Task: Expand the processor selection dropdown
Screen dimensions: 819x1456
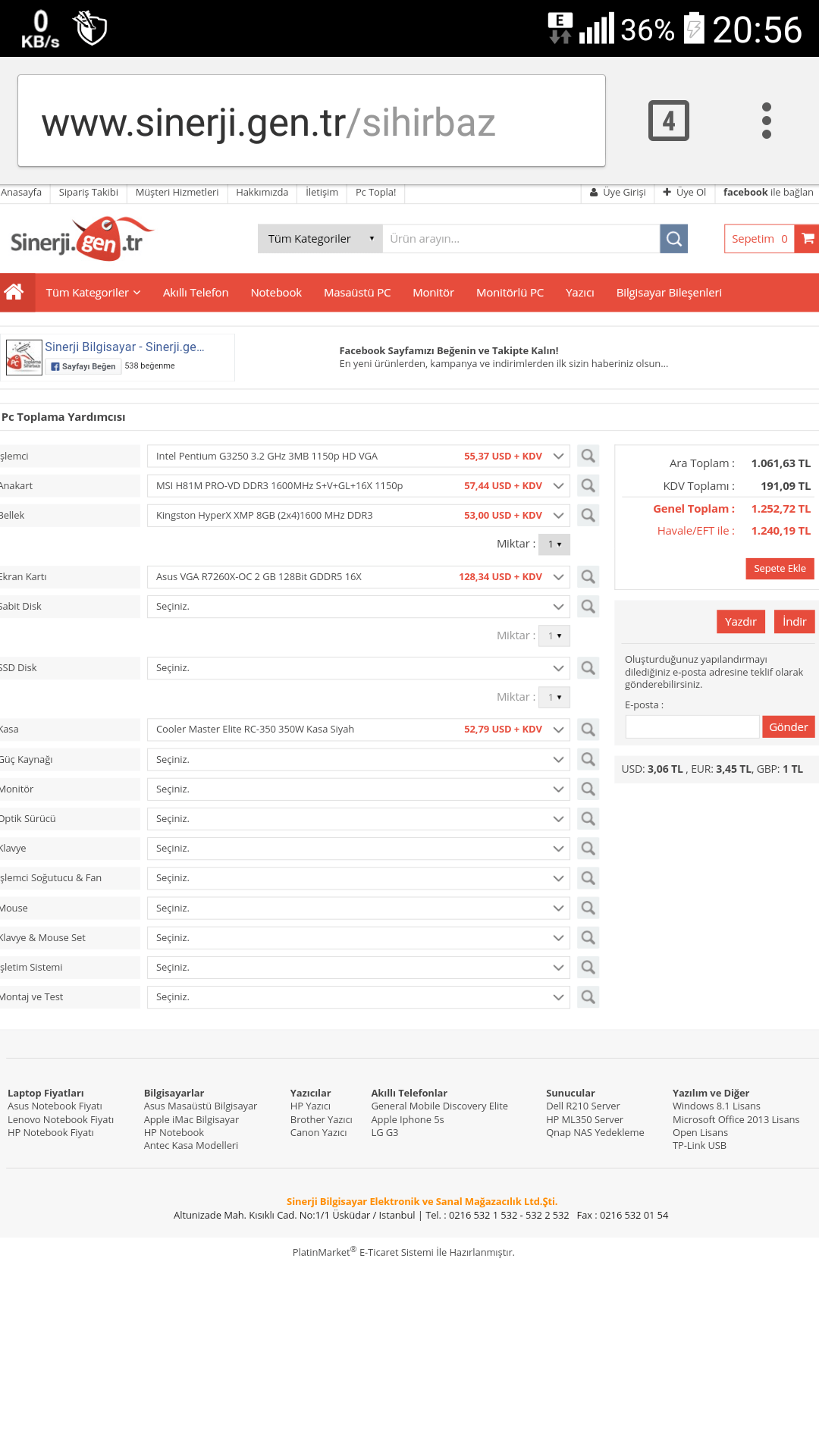Action: pyautogui.click(x=359, y=456)
